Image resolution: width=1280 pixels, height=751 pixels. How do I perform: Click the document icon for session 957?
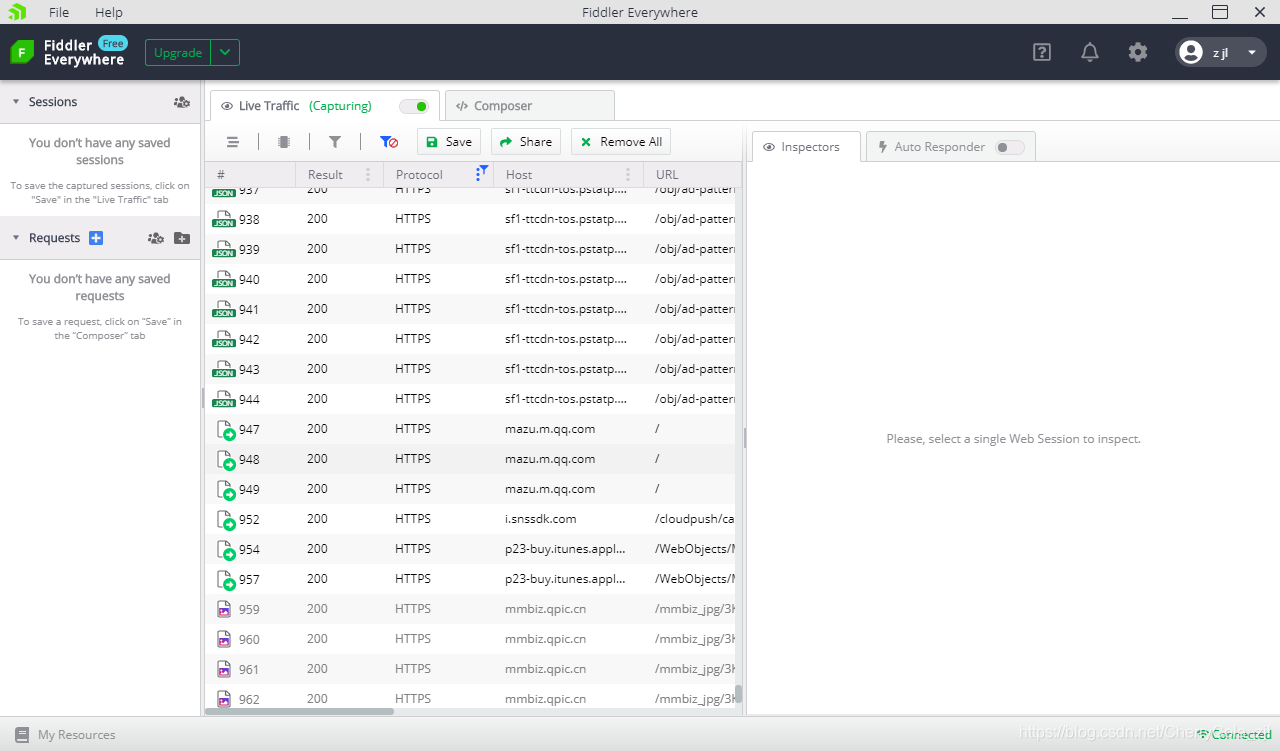(226, 580)
